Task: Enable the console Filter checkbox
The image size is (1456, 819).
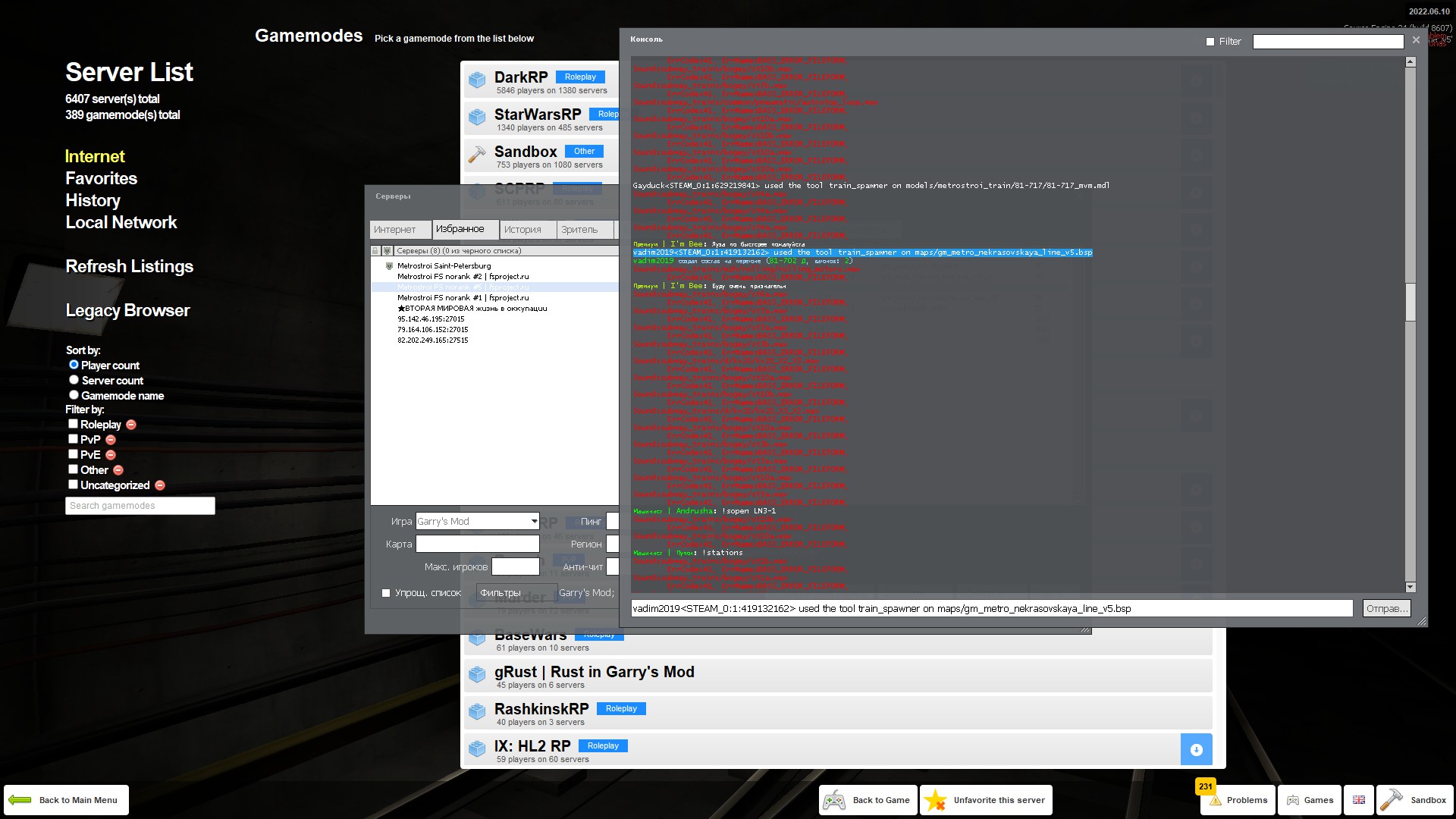Action: [x=1210, y=42]
